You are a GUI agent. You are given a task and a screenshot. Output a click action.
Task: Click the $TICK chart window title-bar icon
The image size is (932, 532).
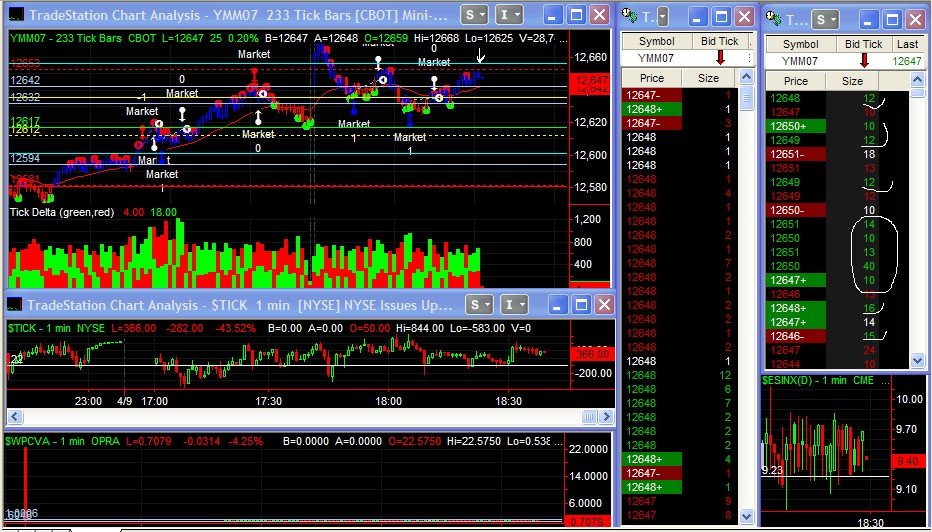[x=15, y=306]
